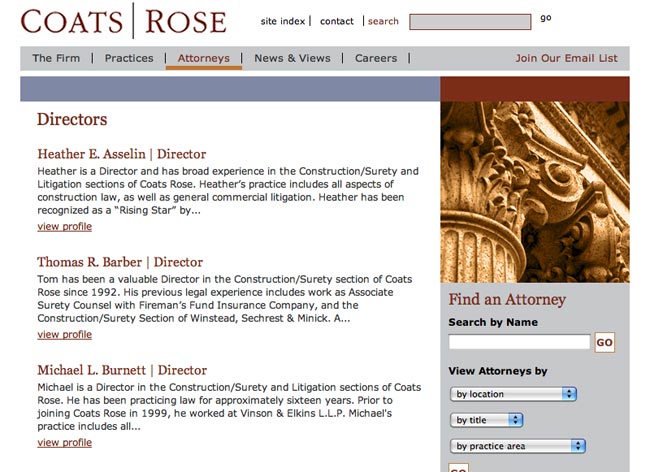Image resolution: width=650 pixels, height=472 pixels.
Task: Select the Attorneys menu item
Action: coord(204,58)
